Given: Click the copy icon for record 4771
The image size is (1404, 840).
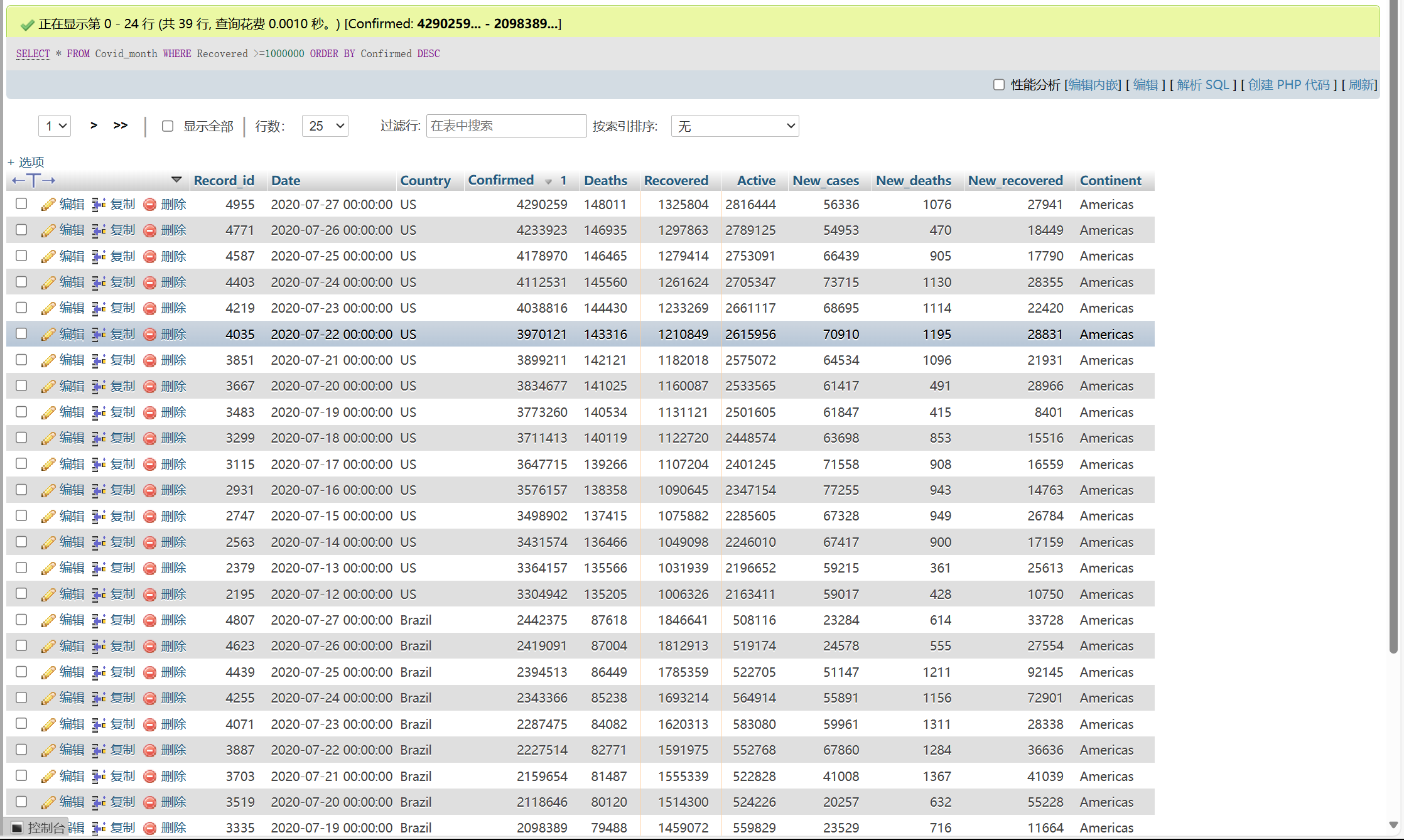Looking at the screenshot, I should click(99, 230).
